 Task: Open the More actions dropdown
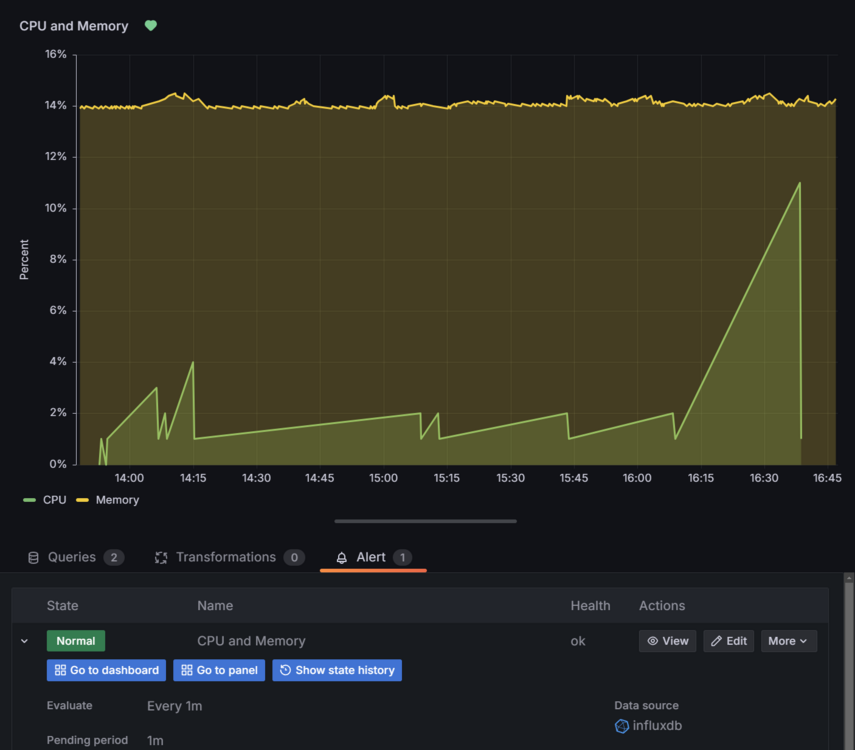(x=788, y=641)
